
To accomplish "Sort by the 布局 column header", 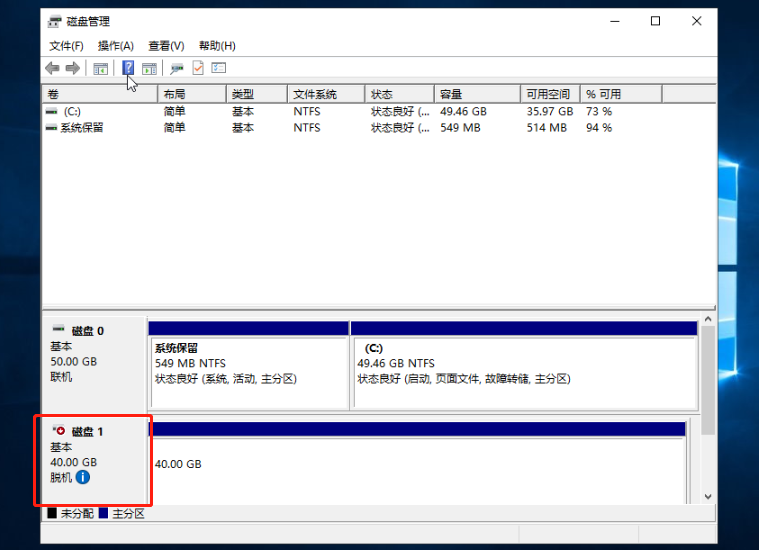I will pyautogui.click(x=192, y=94).
